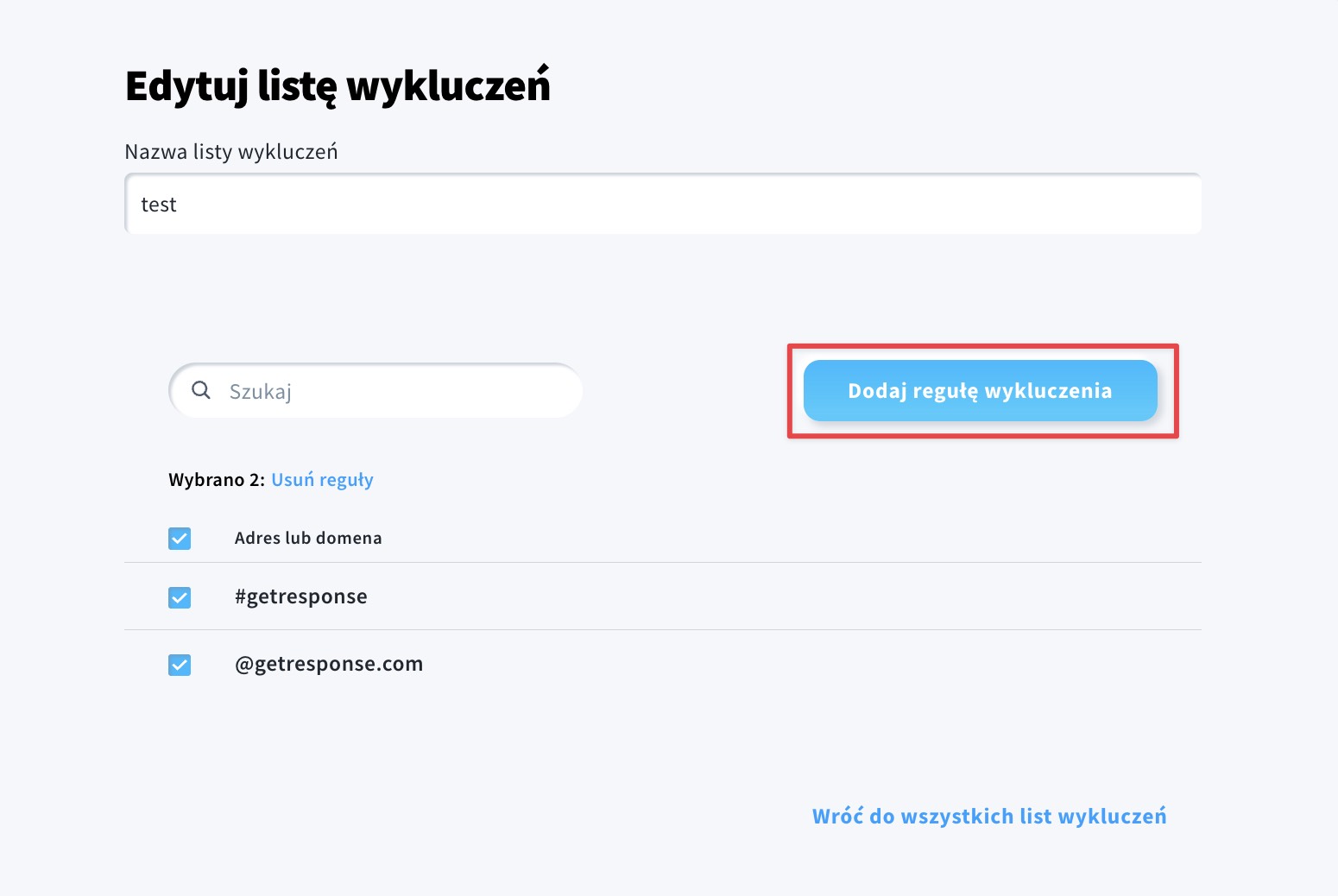Click the Adres lub domena column header
The width and height of the screenshot is (1338, 896).
(x=308, y=538)
